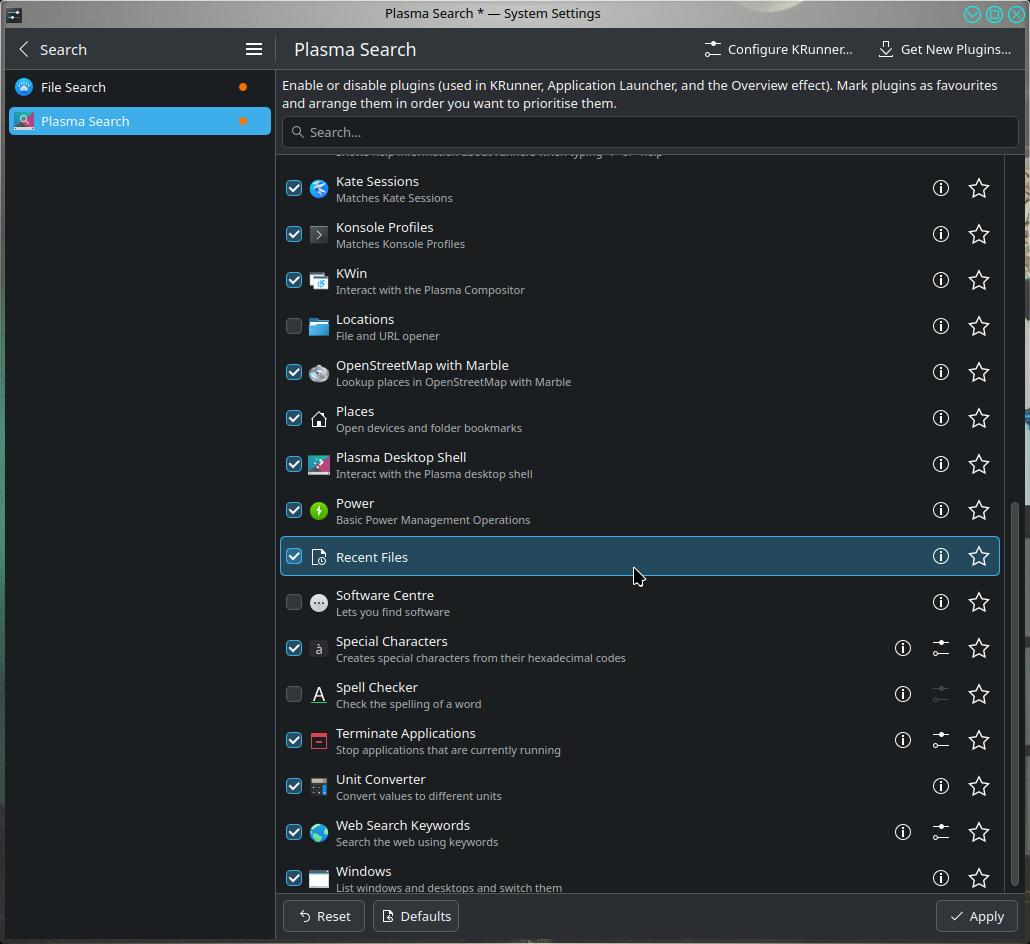
Task: Select the Power plugin row
Action: click(x=640, y=511)
